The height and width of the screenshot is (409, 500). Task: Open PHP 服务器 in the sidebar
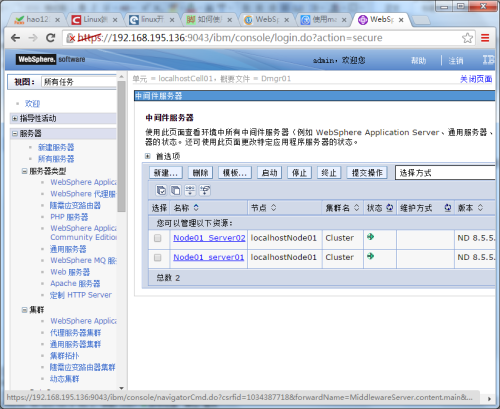[69, 217]
